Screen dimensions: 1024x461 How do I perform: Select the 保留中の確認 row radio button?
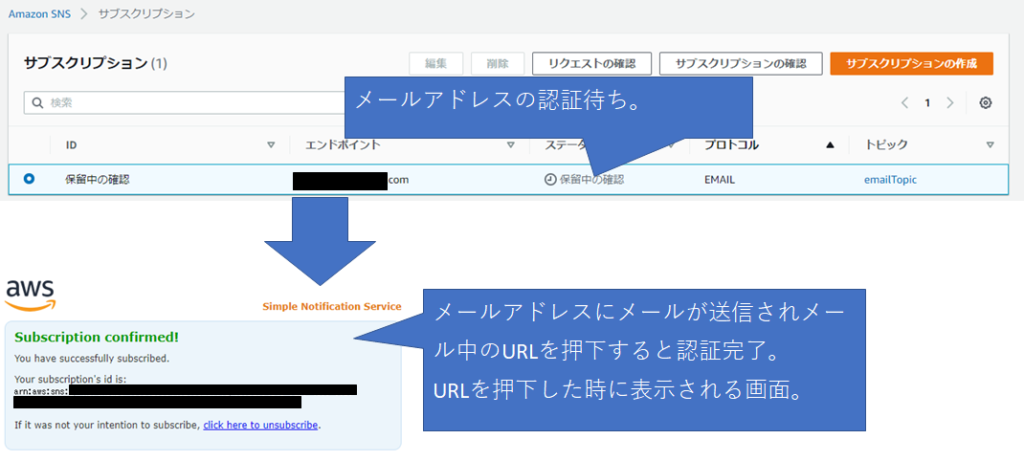click(x=29, y=178)
